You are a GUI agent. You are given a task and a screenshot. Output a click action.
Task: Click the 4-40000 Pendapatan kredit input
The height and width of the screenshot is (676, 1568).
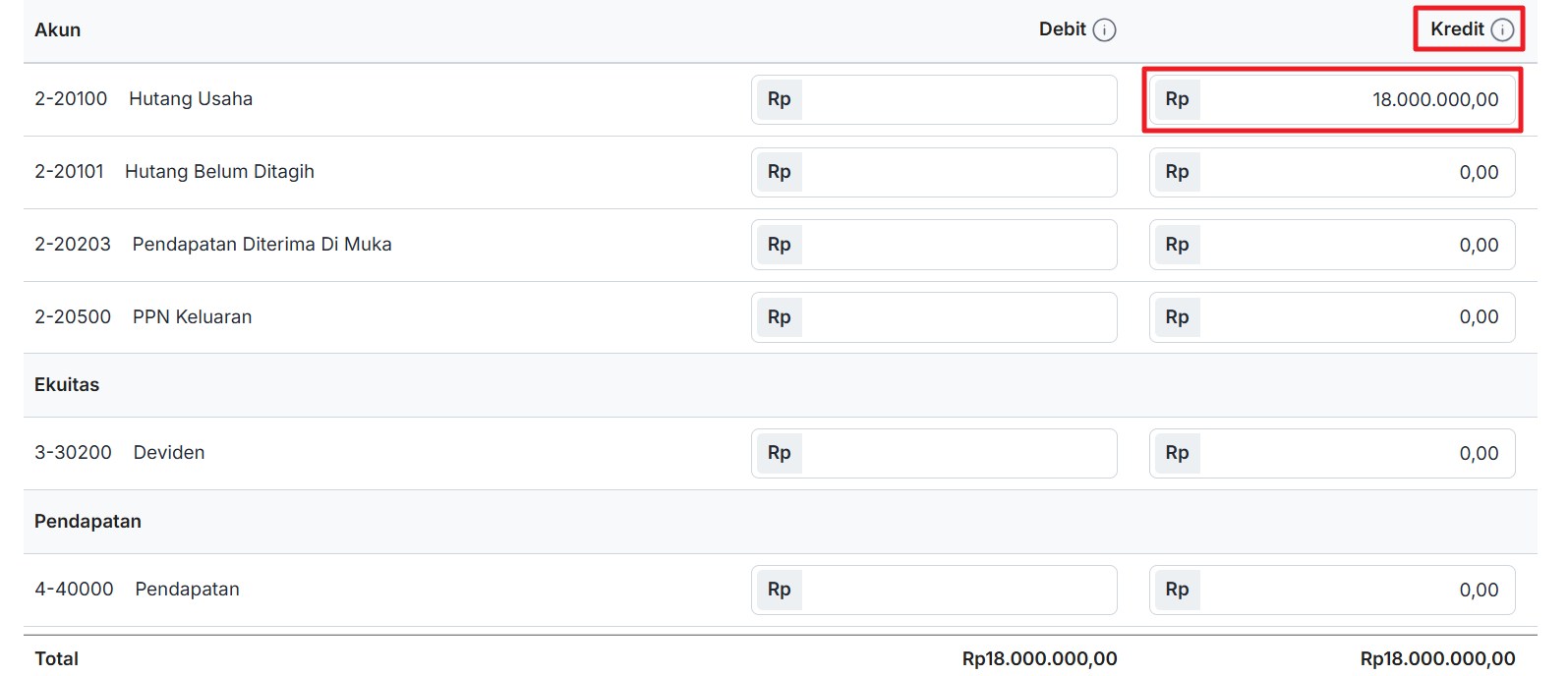click(1332, 590)
